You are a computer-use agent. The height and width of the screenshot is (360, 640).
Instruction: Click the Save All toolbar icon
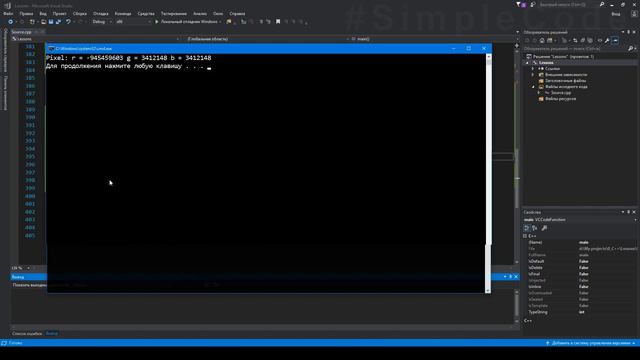click(x=58, y=22)
